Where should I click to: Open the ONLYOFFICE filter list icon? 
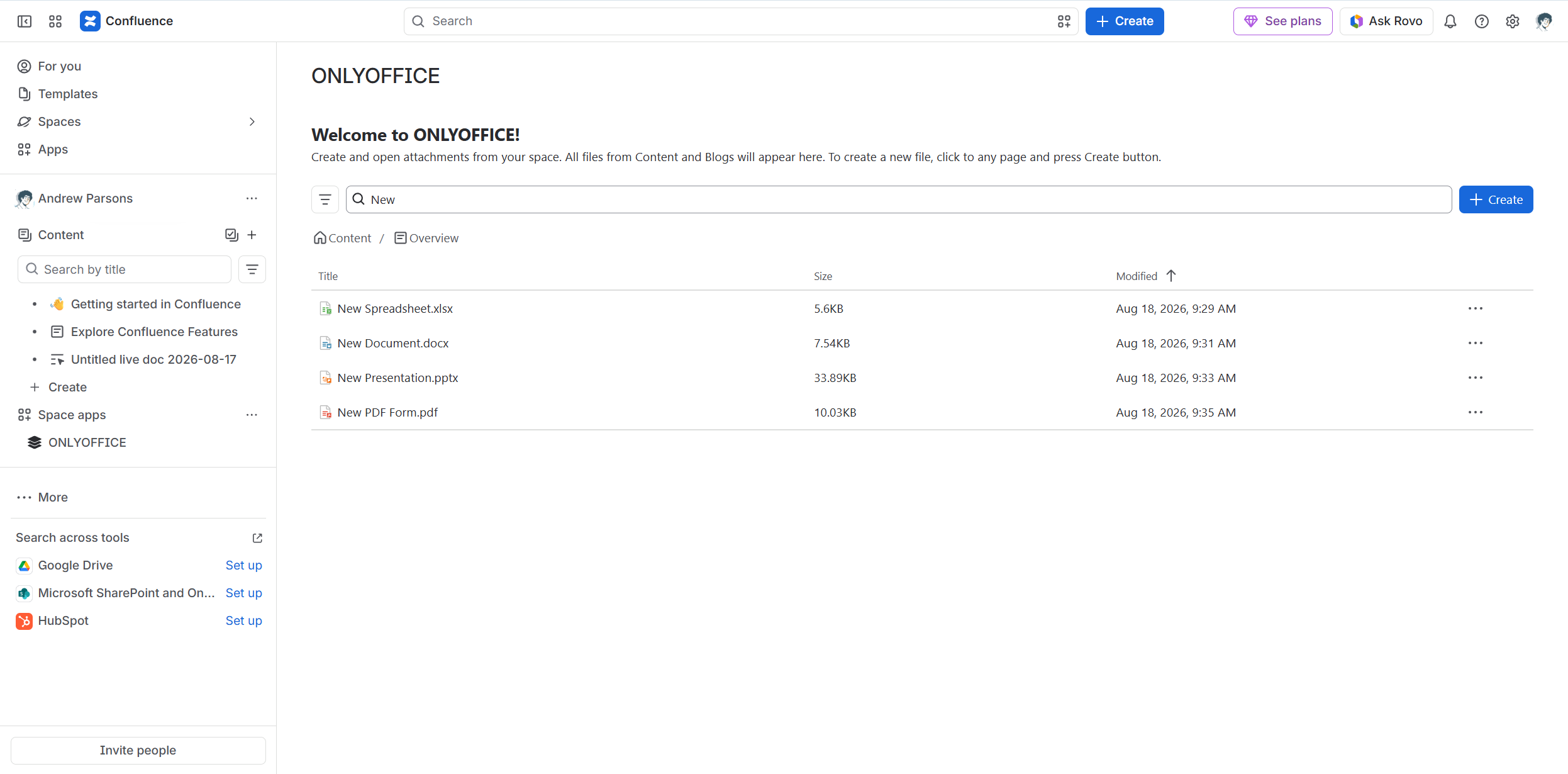pos(325,199)
